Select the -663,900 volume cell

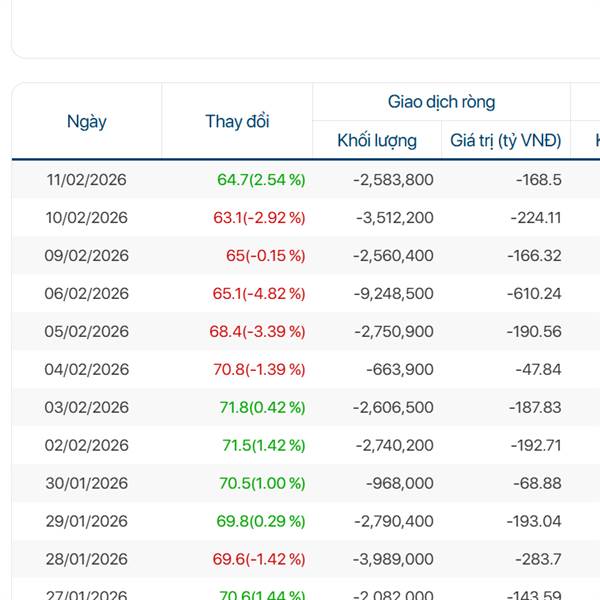(x=400, y=370)
